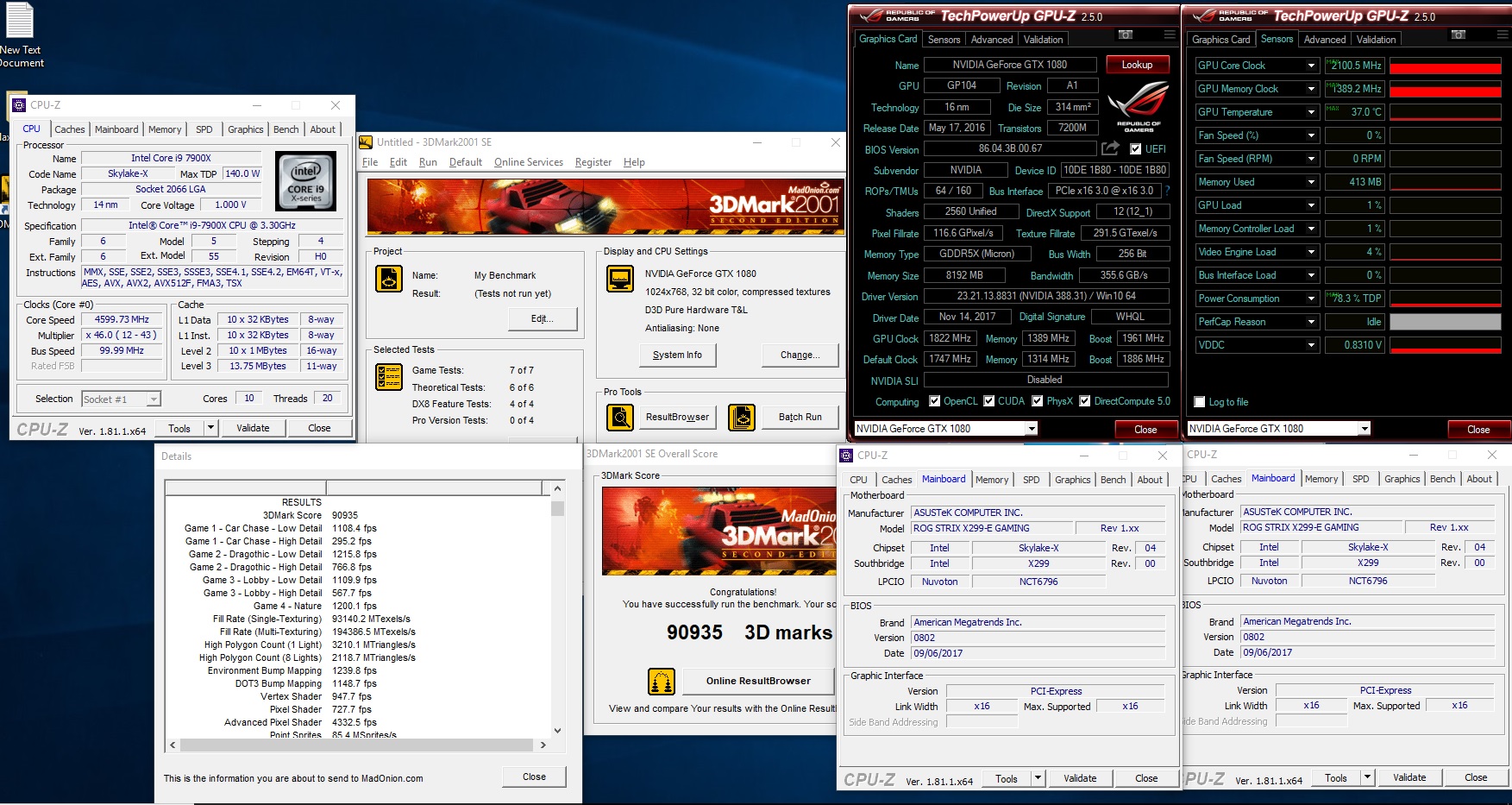
Task: Open the File menu in 3DMark2001
Action: 370,162
